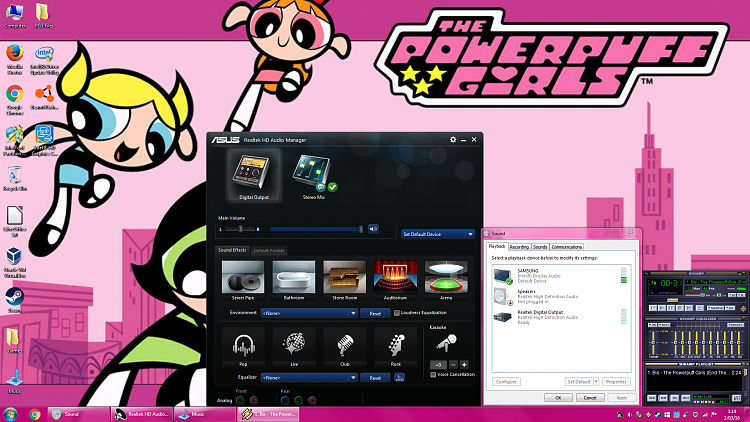
Task: Select the Live equalizer preset
Action: coord(294,347)
